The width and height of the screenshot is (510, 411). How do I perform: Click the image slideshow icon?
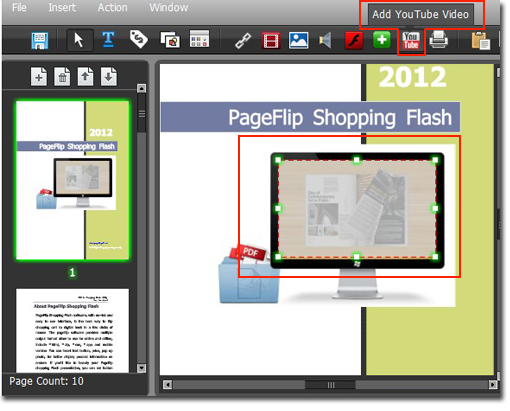[x=170, y=40]
